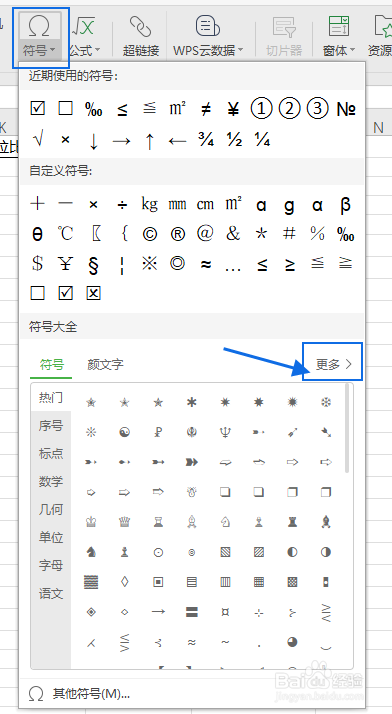Insert the ® registered custom symbol
Image resolution: width=392 pixels, height=714 pixels.
178,234
